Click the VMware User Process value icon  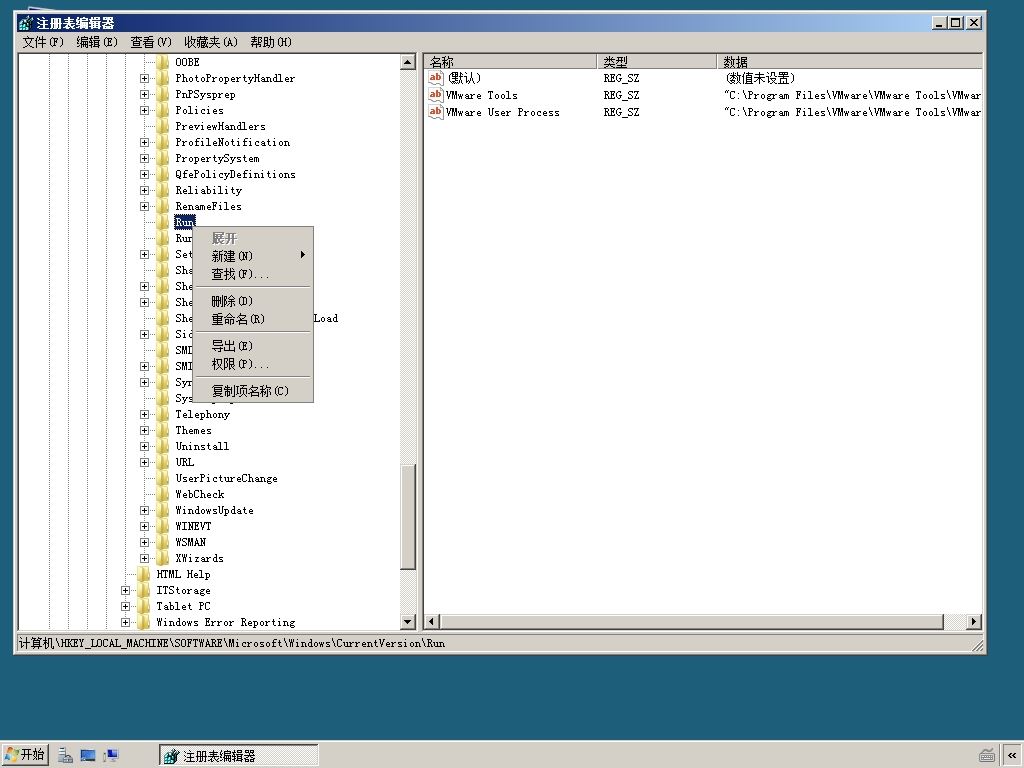(x=436, y=112)
